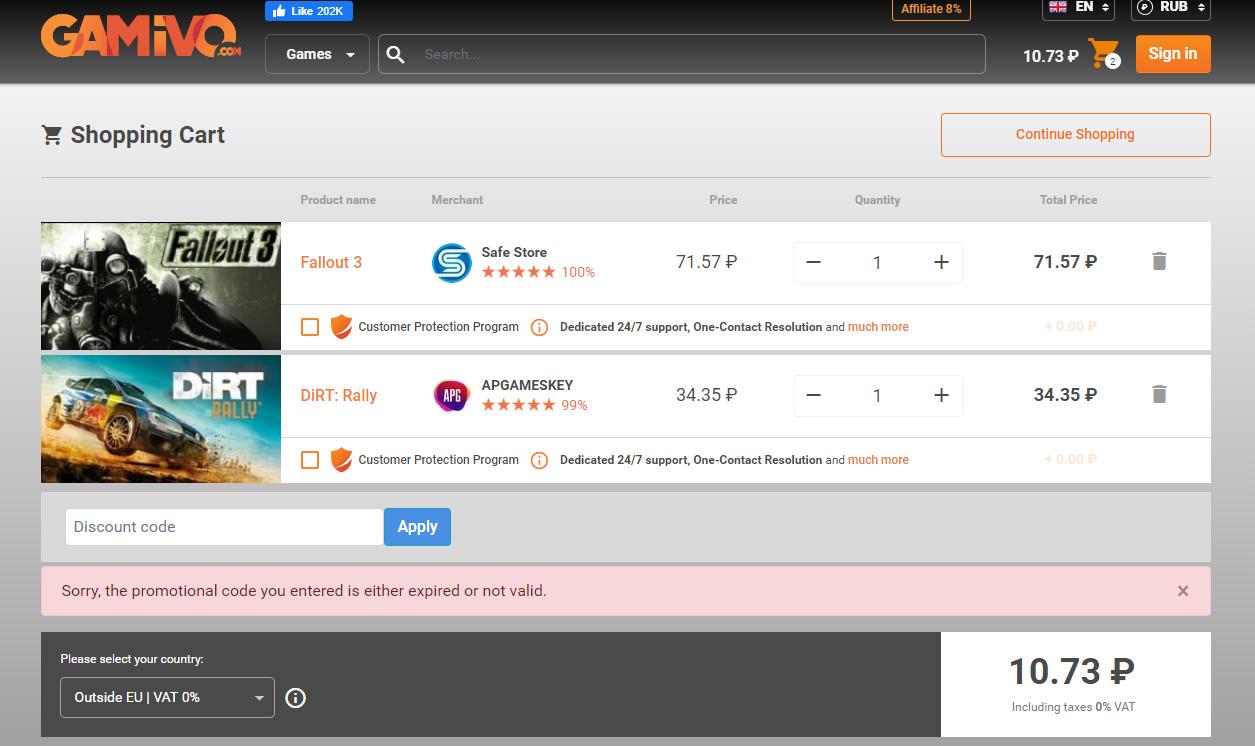
Task: Open the EN language selector
Action: [1078, 8]
